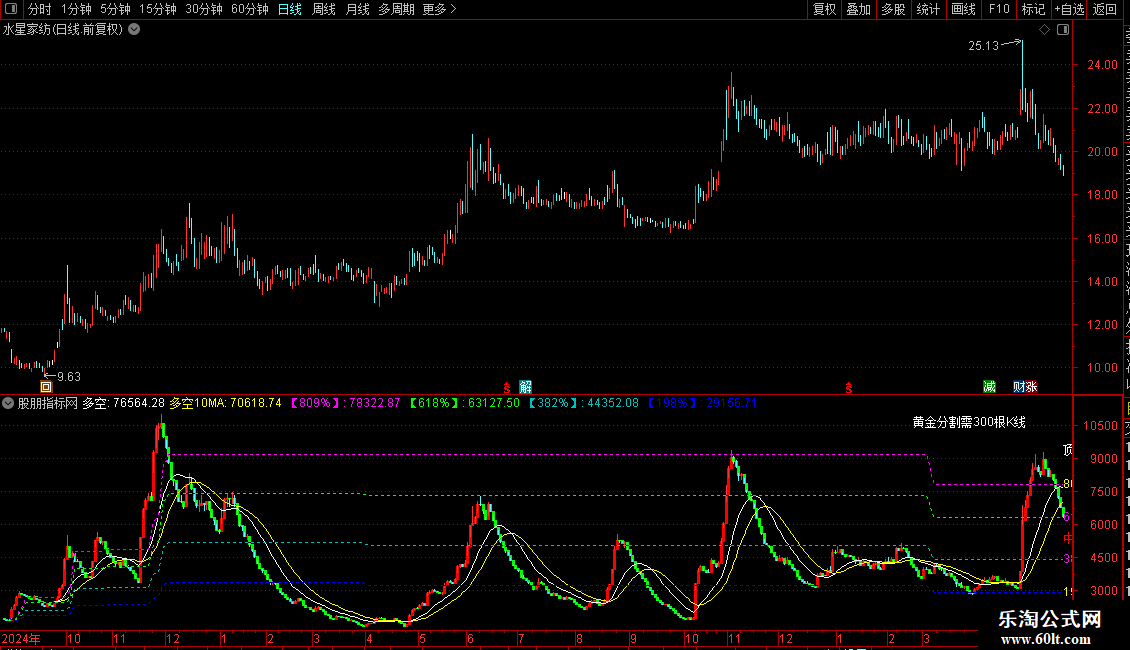Image resolution: width=1130 pixels, height=650 pixels.
Task: Click the blue 财 event marker
Action: 1019,387
